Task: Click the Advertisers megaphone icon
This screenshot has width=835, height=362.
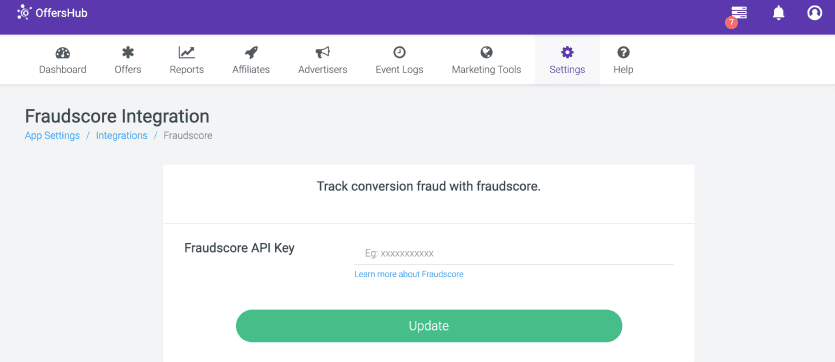Action: click(322, 53)
